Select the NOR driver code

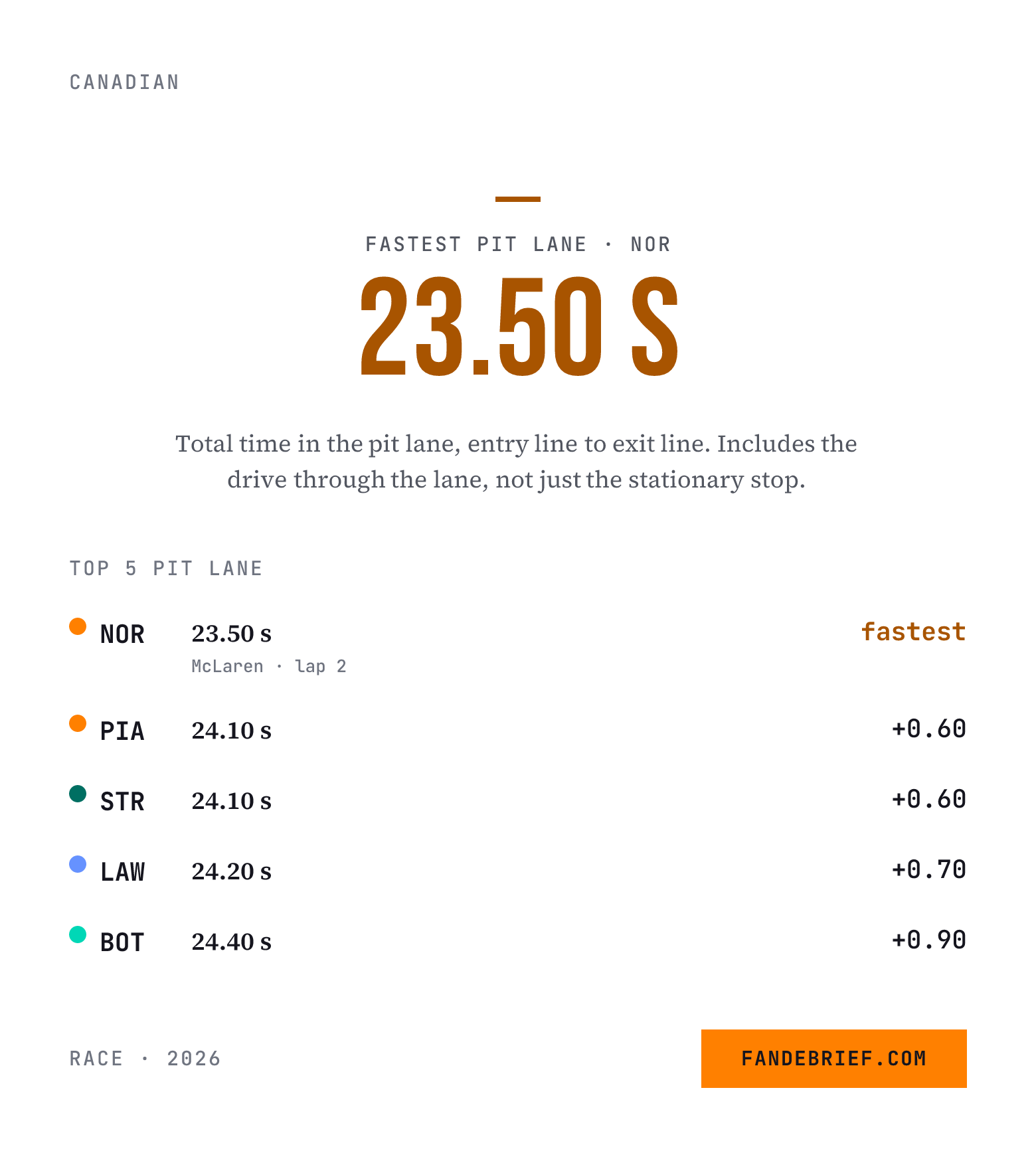point(122,634)
